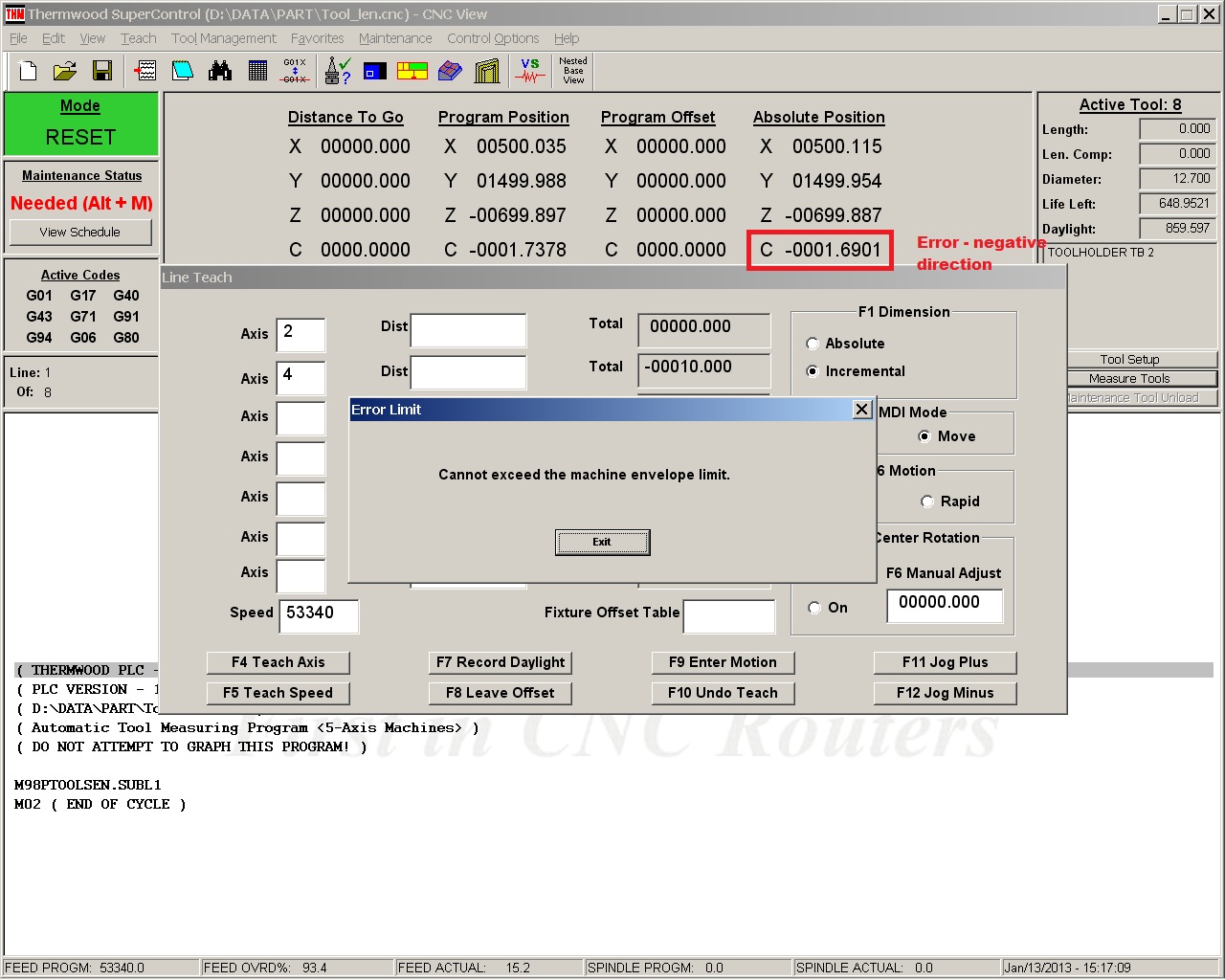Turn On center rotation radio button
Viewport: 1225px width, 980px height.
[814, 608]
